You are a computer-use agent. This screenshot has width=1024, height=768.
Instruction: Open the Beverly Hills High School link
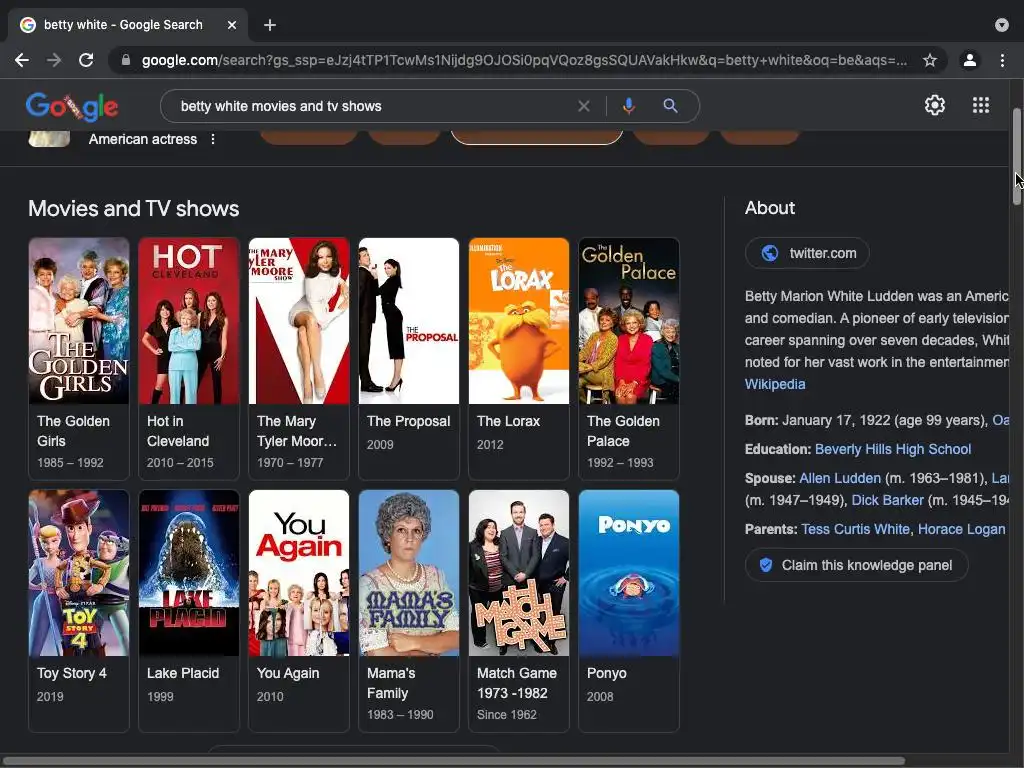coord(893,449)
